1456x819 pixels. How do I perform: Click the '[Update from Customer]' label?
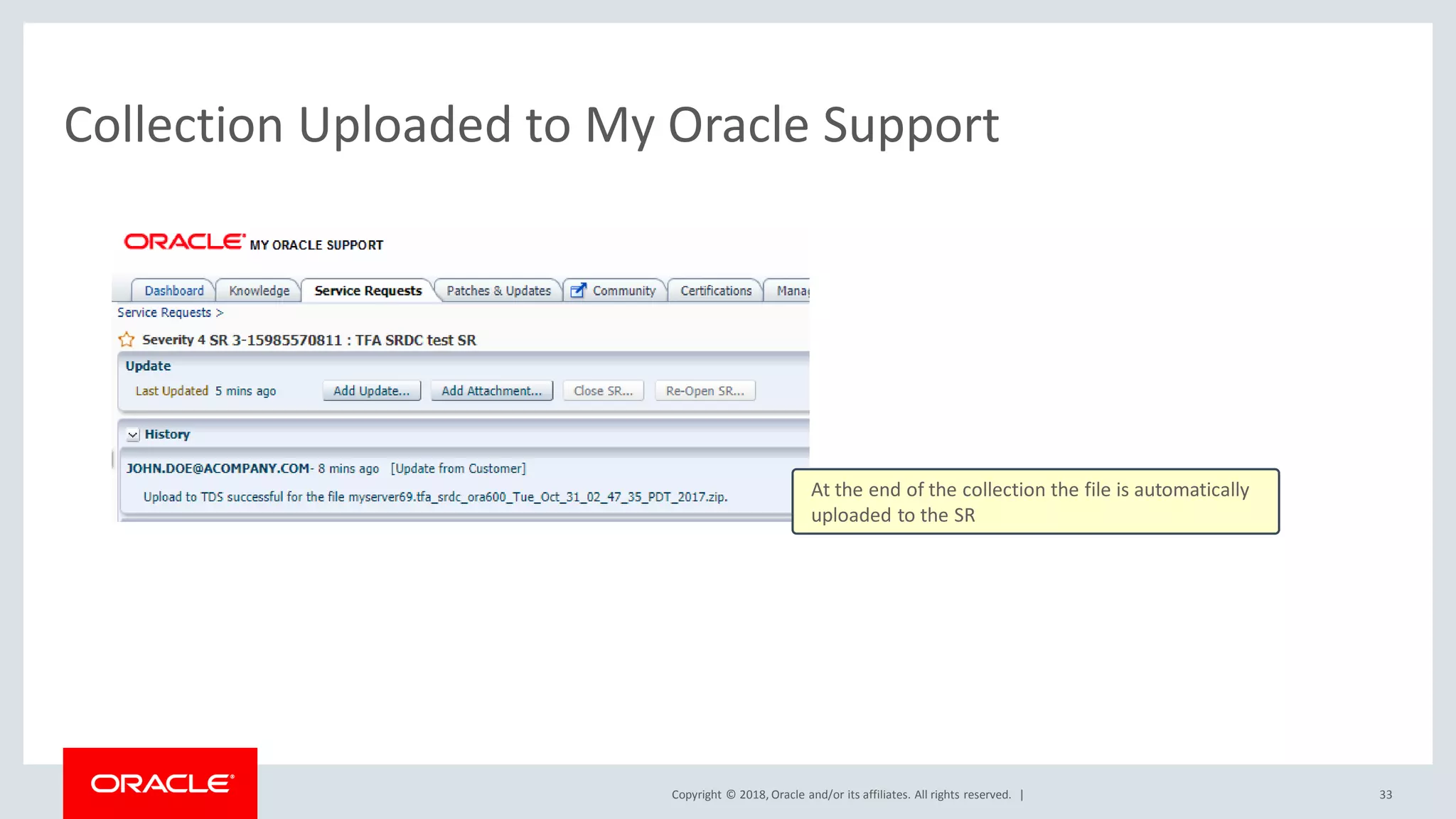click(459, 469)
